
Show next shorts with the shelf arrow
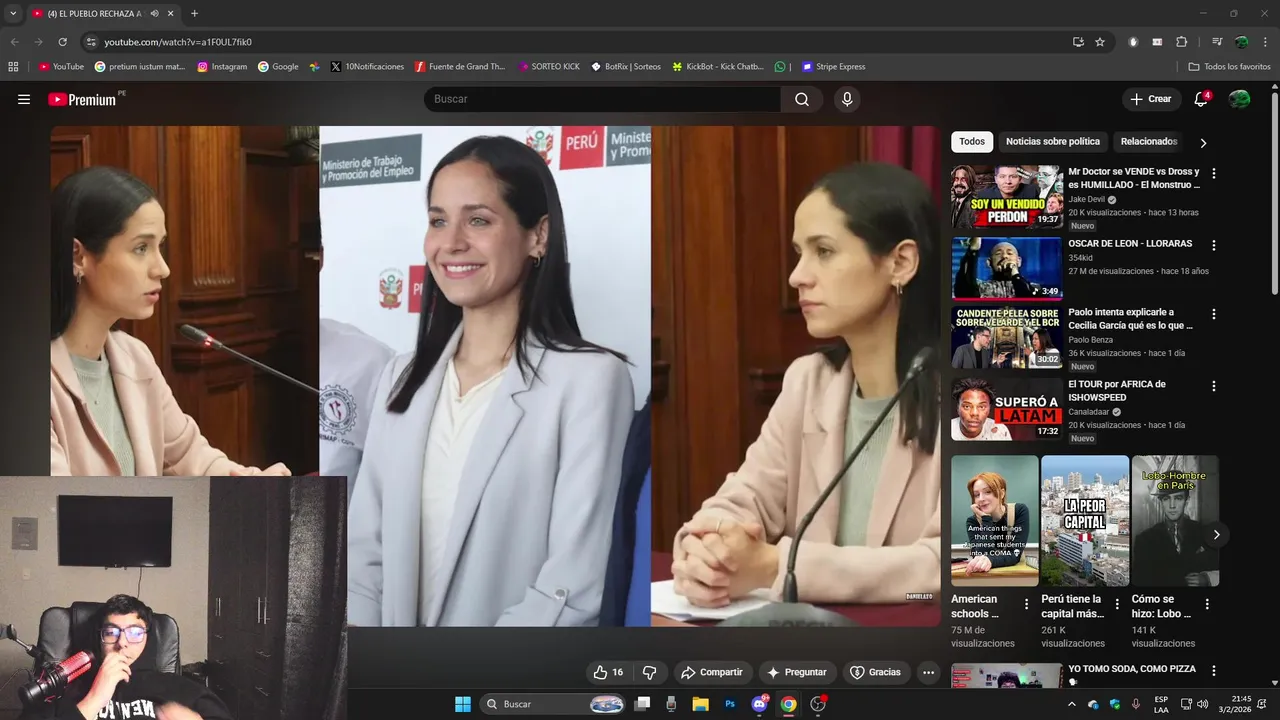tap(1216, 535)
